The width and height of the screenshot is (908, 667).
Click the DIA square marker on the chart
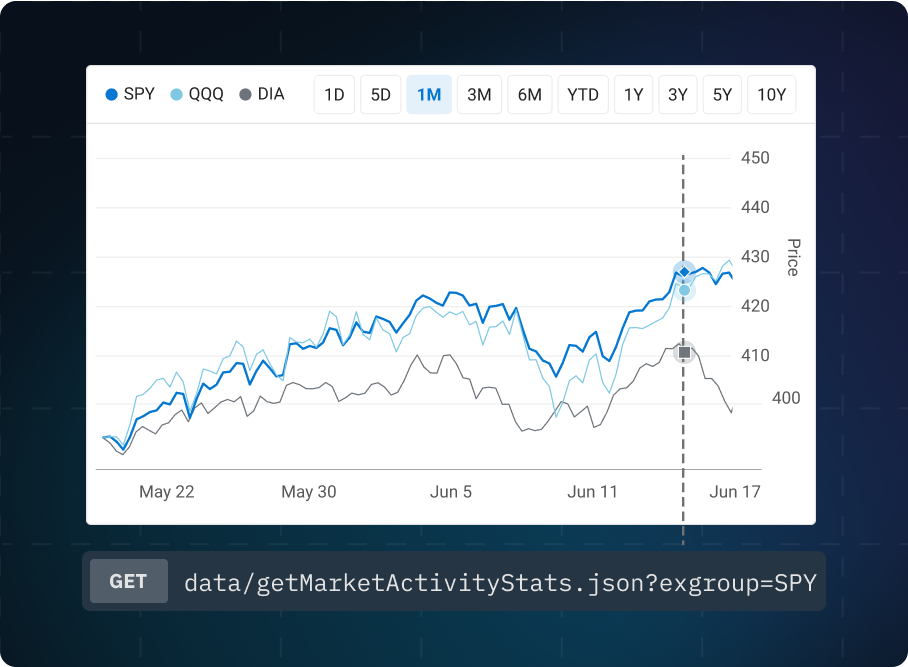[x=682, y=351]
